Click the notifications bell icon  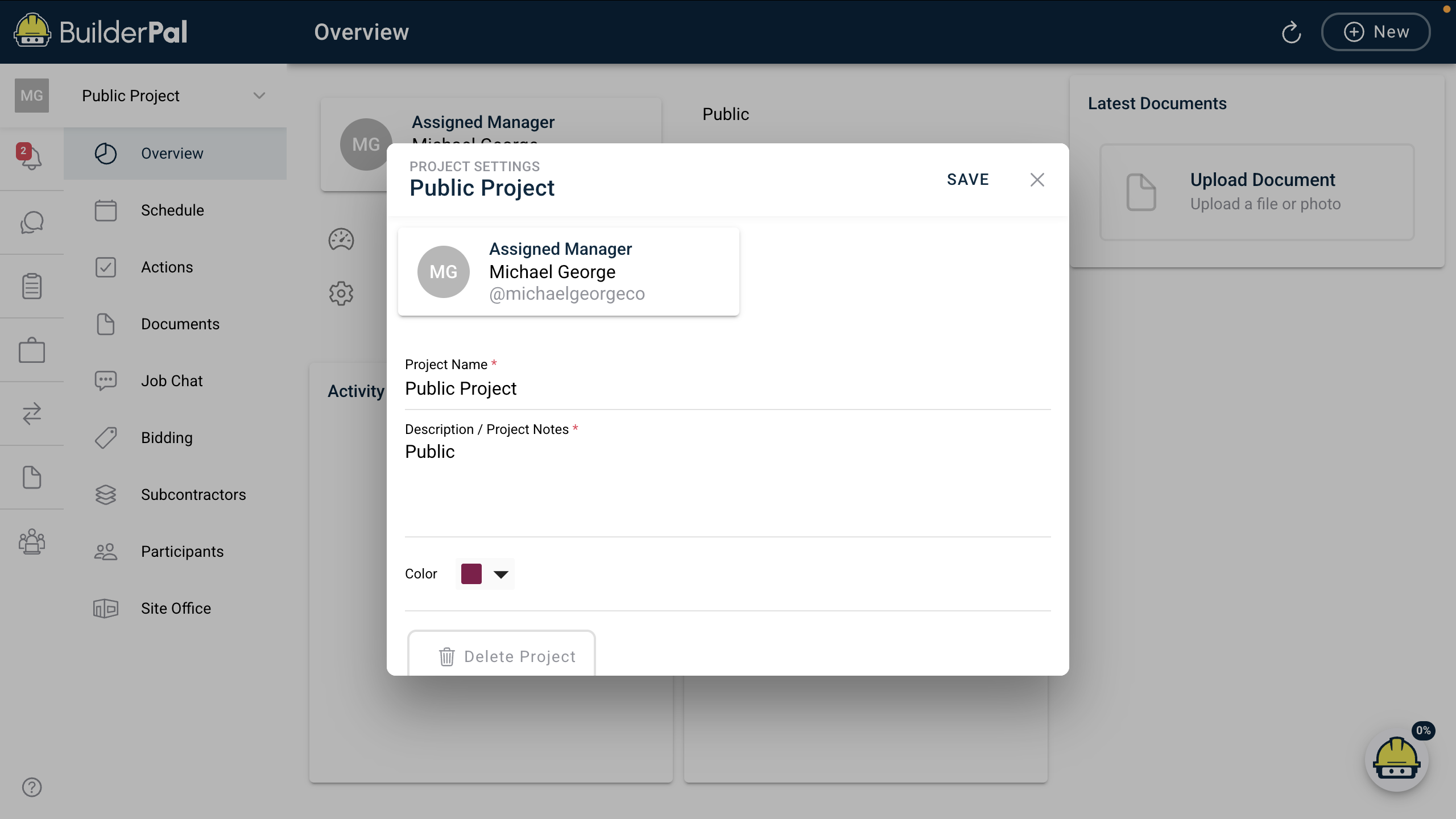coord(31,158)
